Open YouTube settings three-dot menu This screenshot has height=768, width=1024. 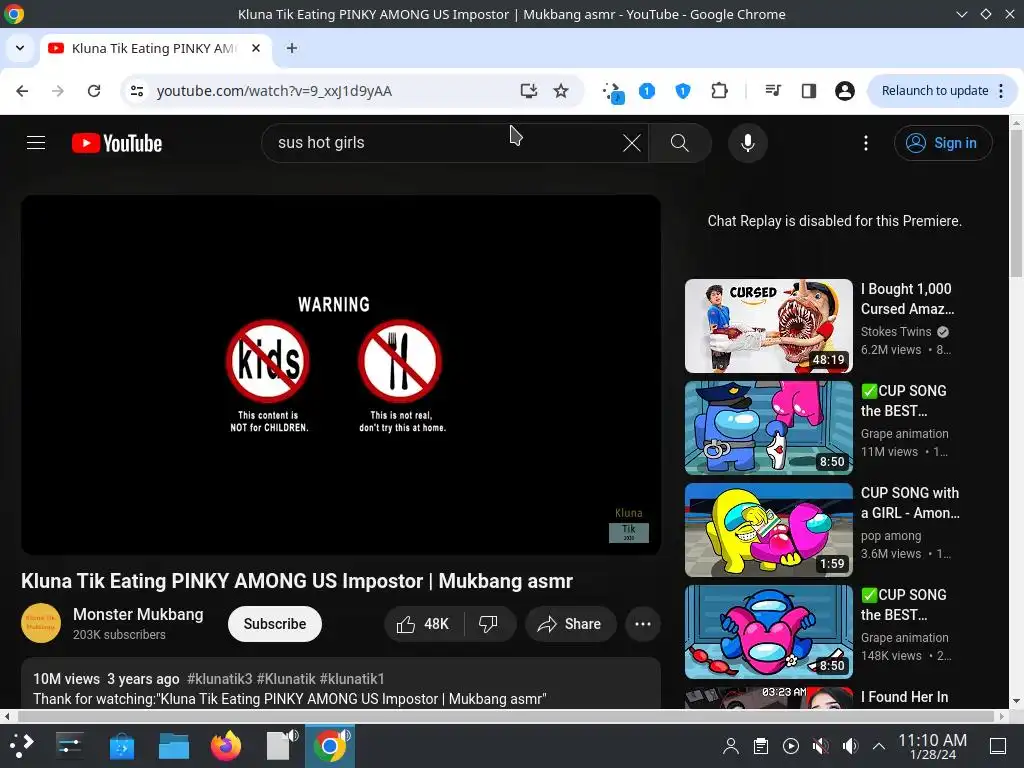coord(866,143)
